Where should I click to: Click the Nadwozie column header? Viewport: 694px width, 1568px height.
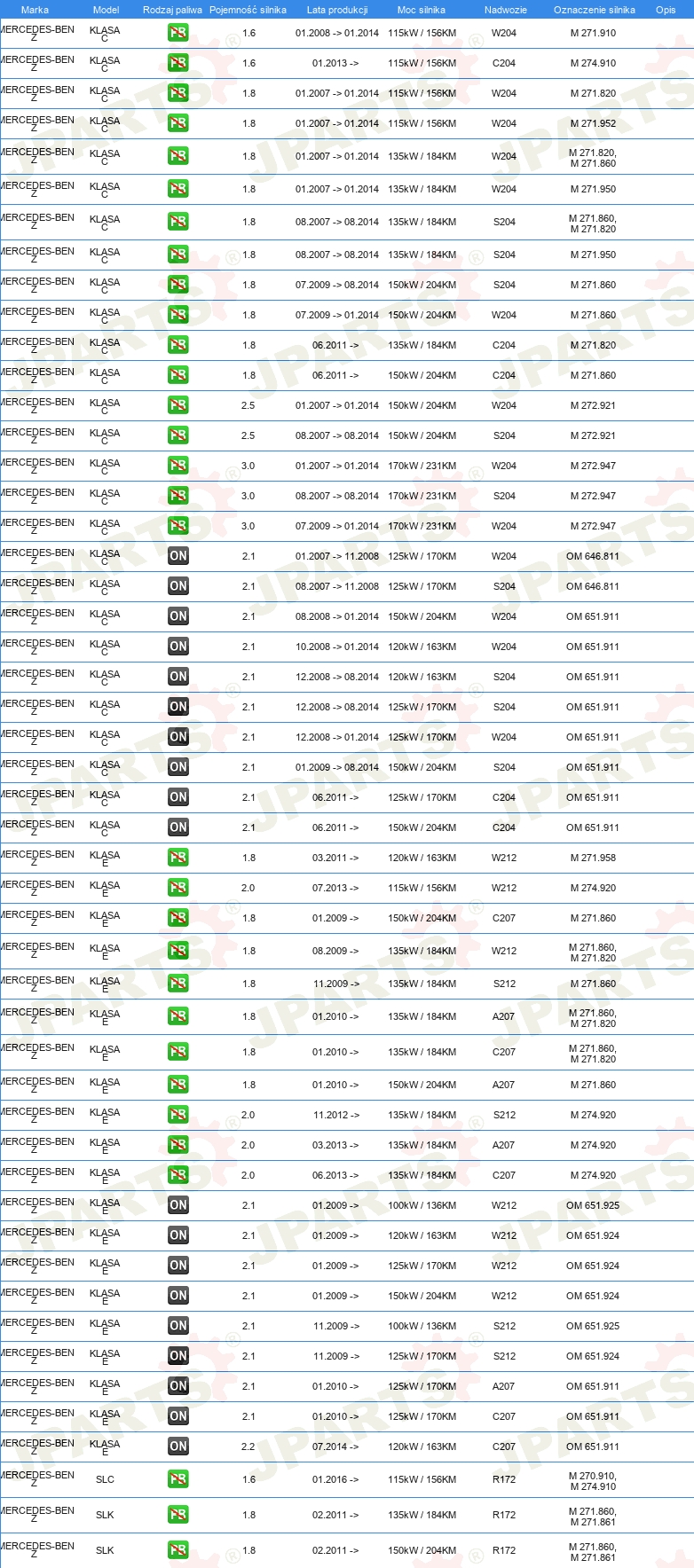point(505,10)
